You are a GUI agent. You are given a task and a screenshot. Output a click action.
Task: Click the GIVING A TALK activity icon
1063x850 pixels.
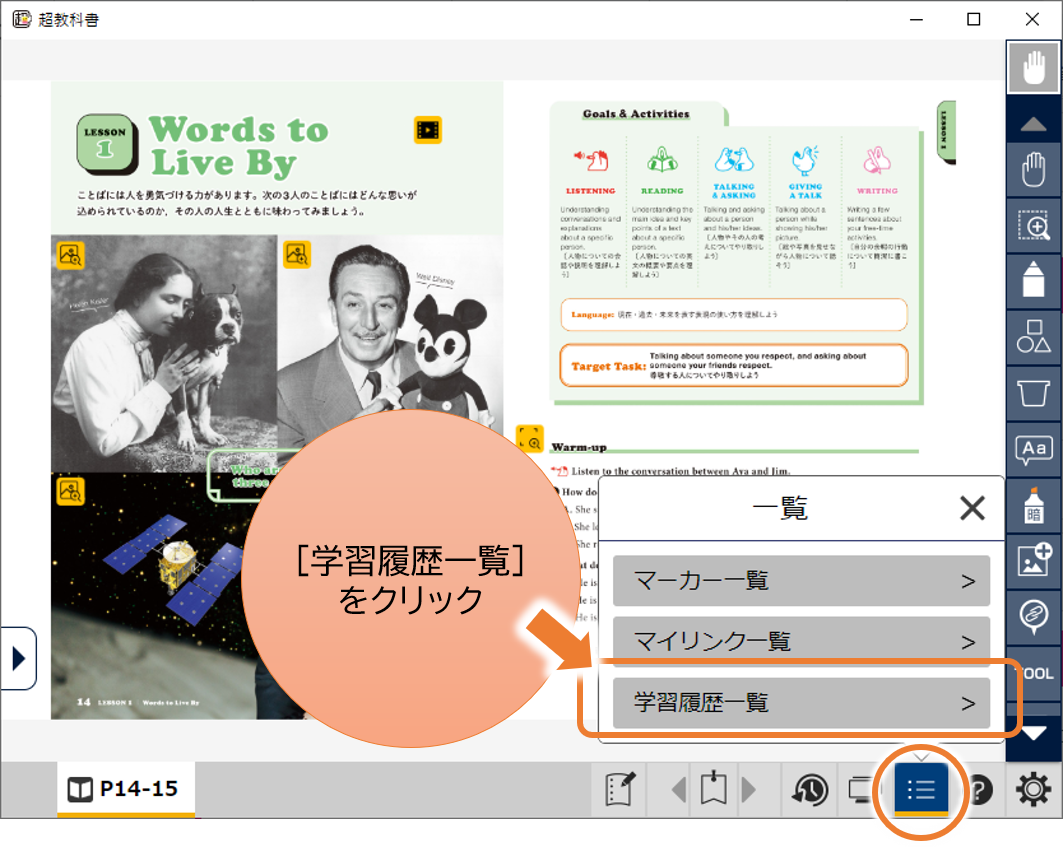click(x=805, y=160)
